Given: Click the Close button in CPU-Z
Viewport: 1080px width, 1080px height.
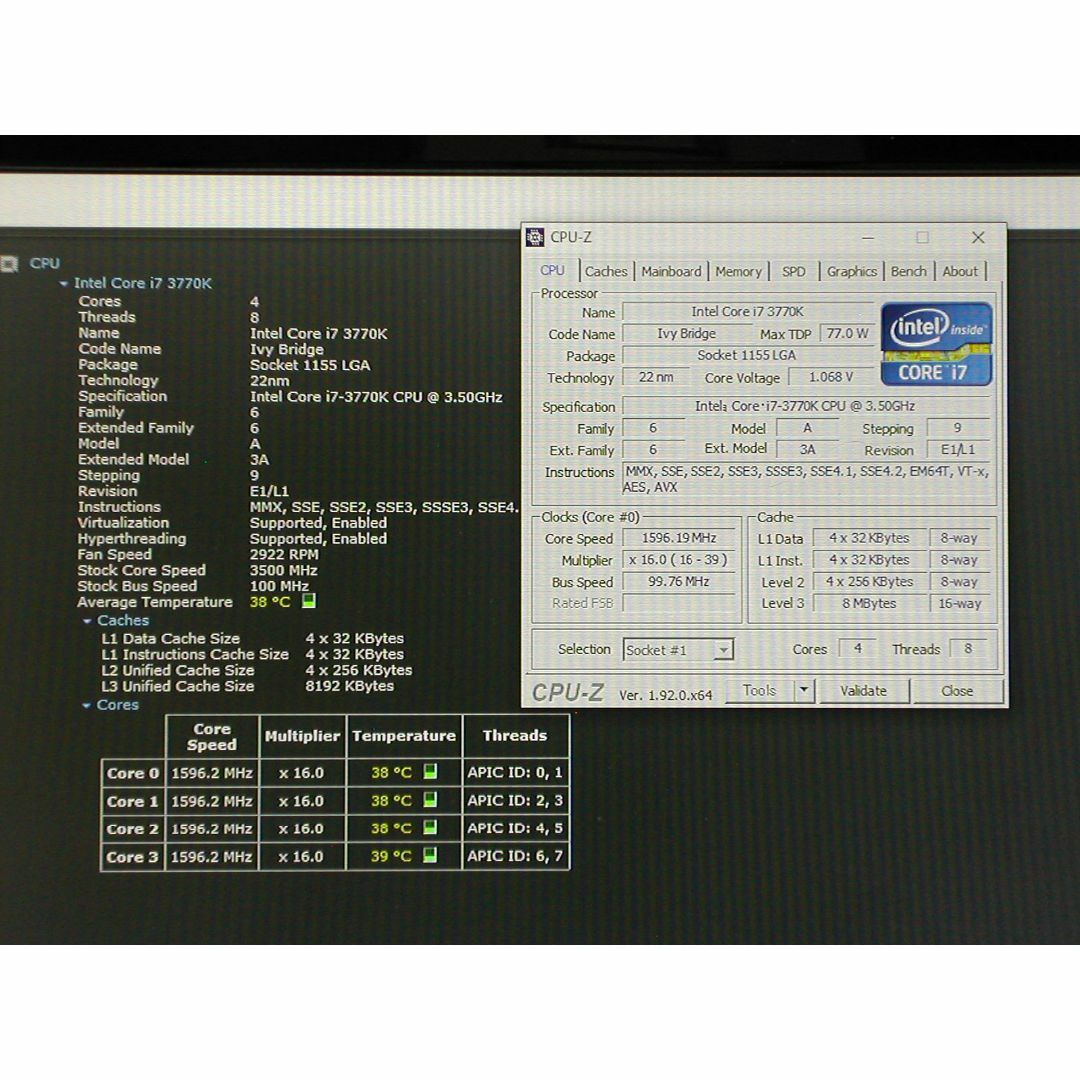Looking at the screenshot, I should (x=957, y=691).
